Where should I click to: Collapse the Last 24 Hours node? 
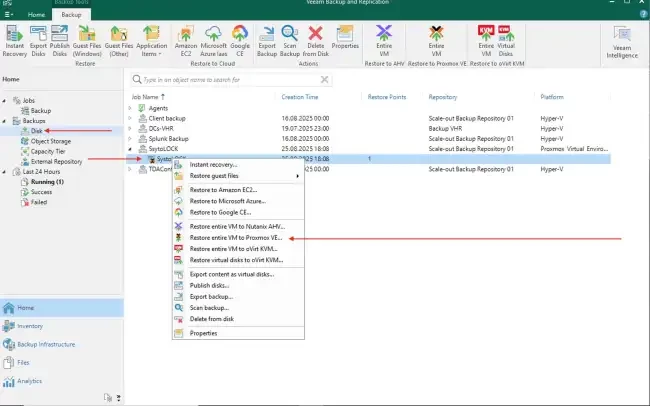pyautogui.click(x=5, y=172)
